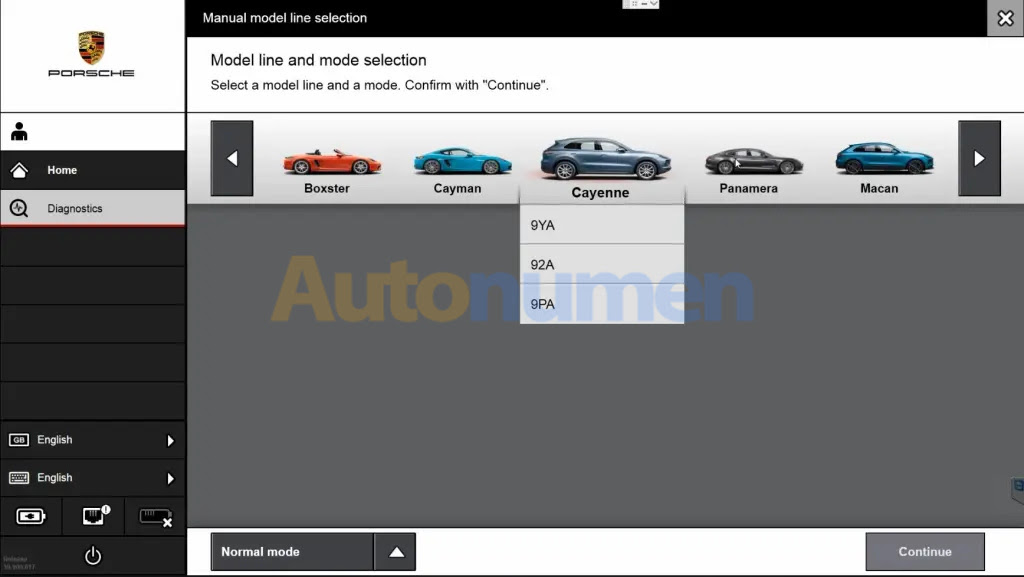
Task: Expand the Normal mode dropdown arrow
Action: 396,552
